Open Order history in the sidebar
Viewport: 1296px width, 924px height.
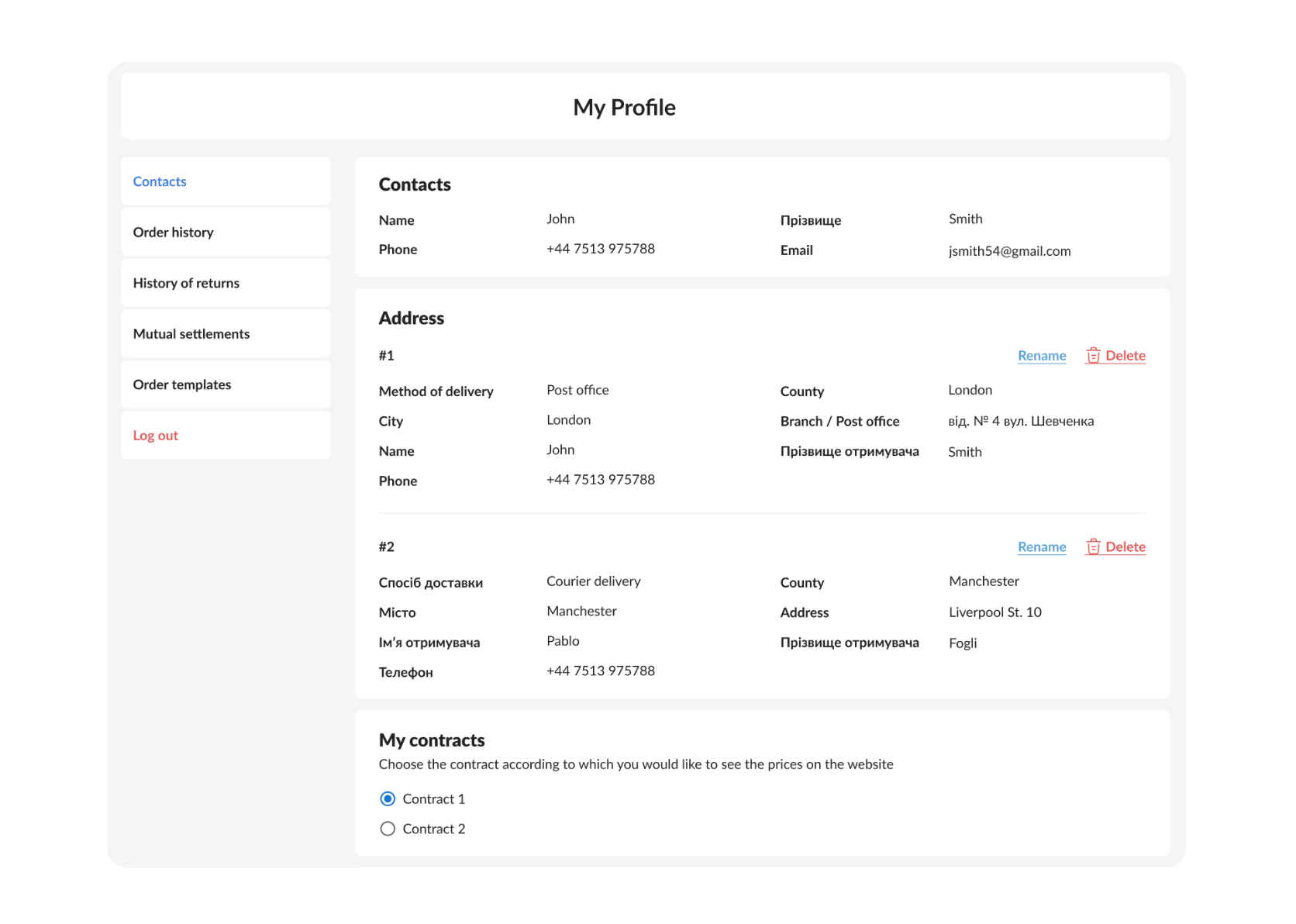(x=226, y=232)
